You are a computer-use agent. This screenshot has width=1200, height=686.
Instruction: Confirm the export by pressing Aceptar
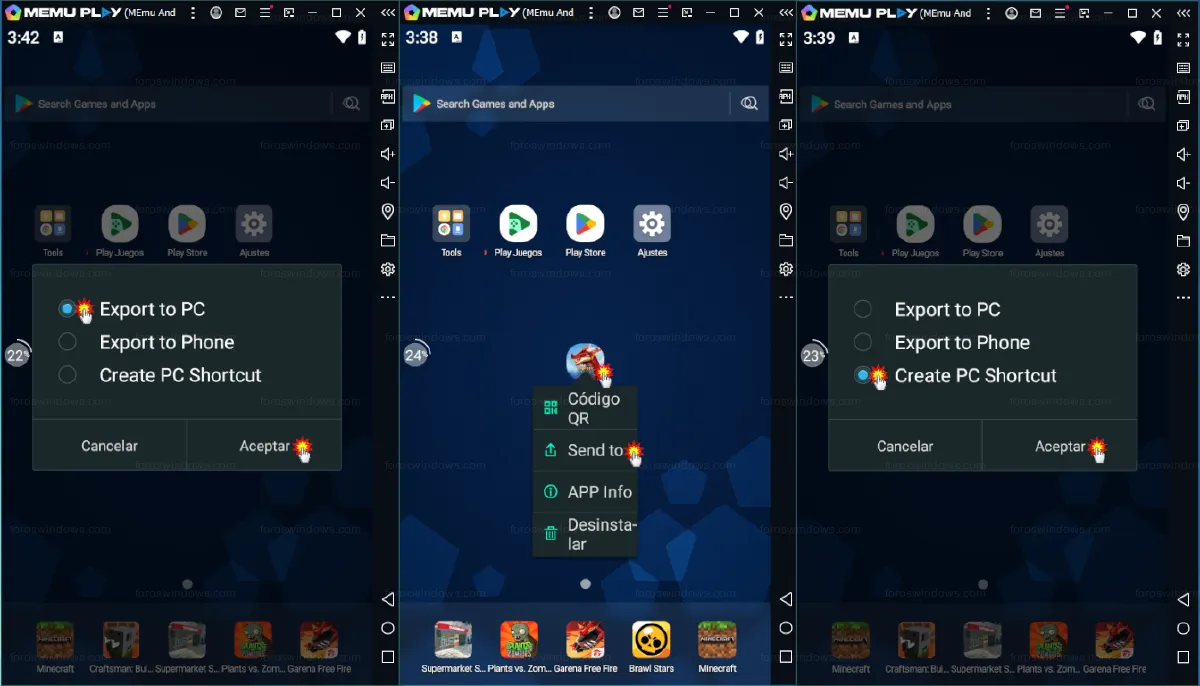click(263, 445)
